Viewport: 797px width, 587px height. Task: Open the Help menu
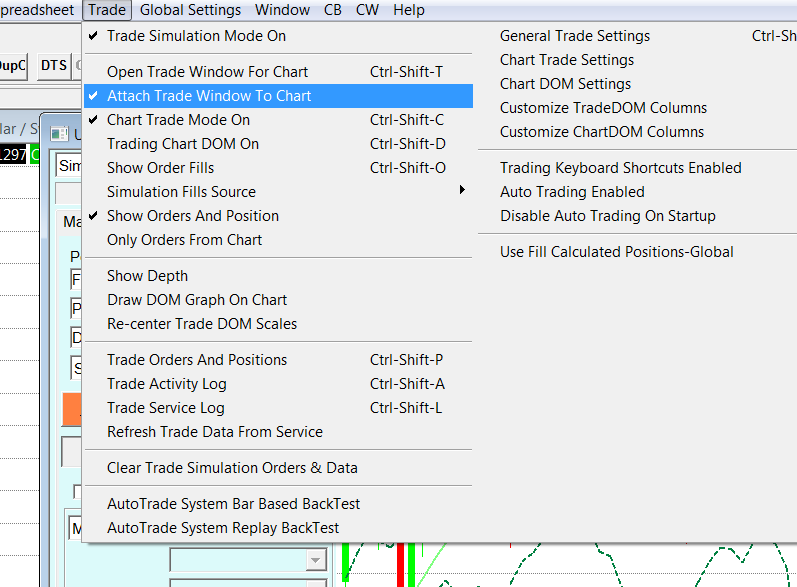[x=409, y=10]
